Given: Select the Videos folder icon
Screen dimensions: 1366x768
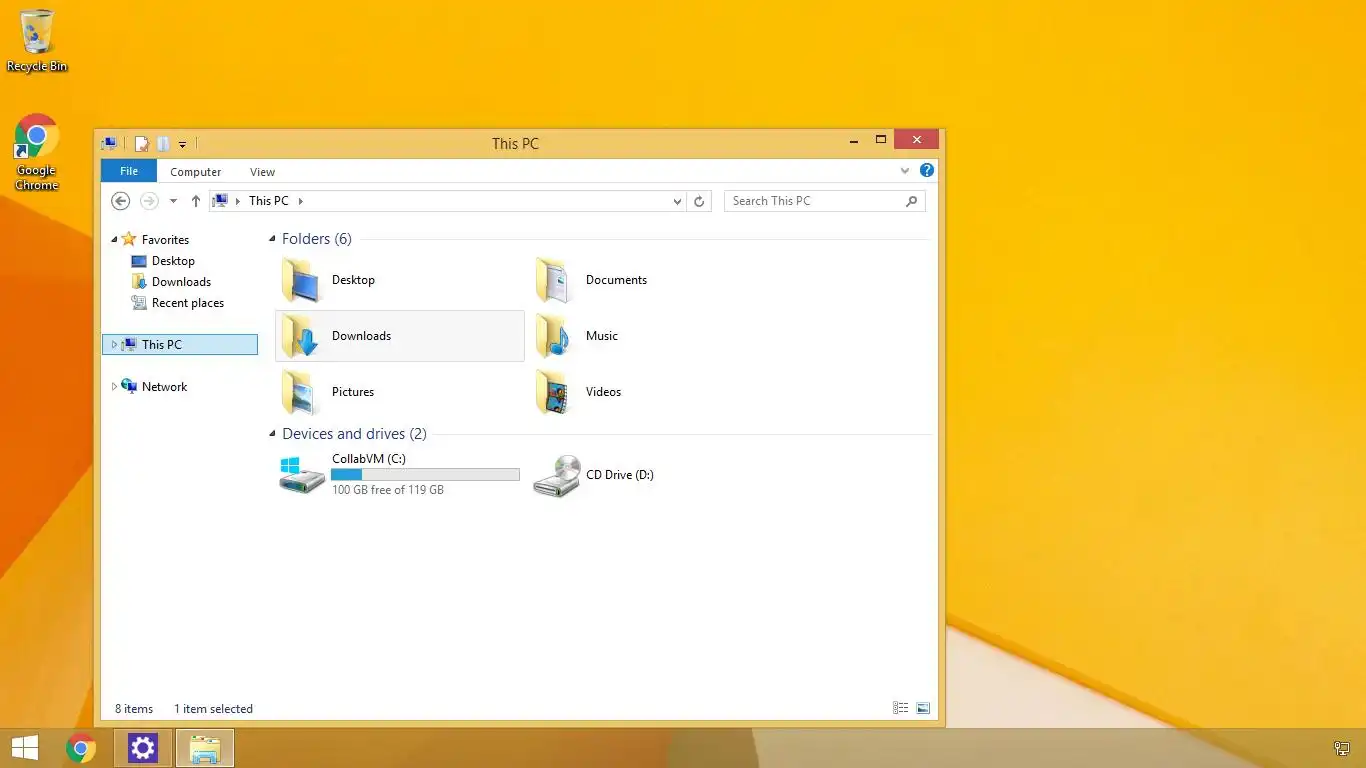Looking at the screenshot, I should click(554, 392).
